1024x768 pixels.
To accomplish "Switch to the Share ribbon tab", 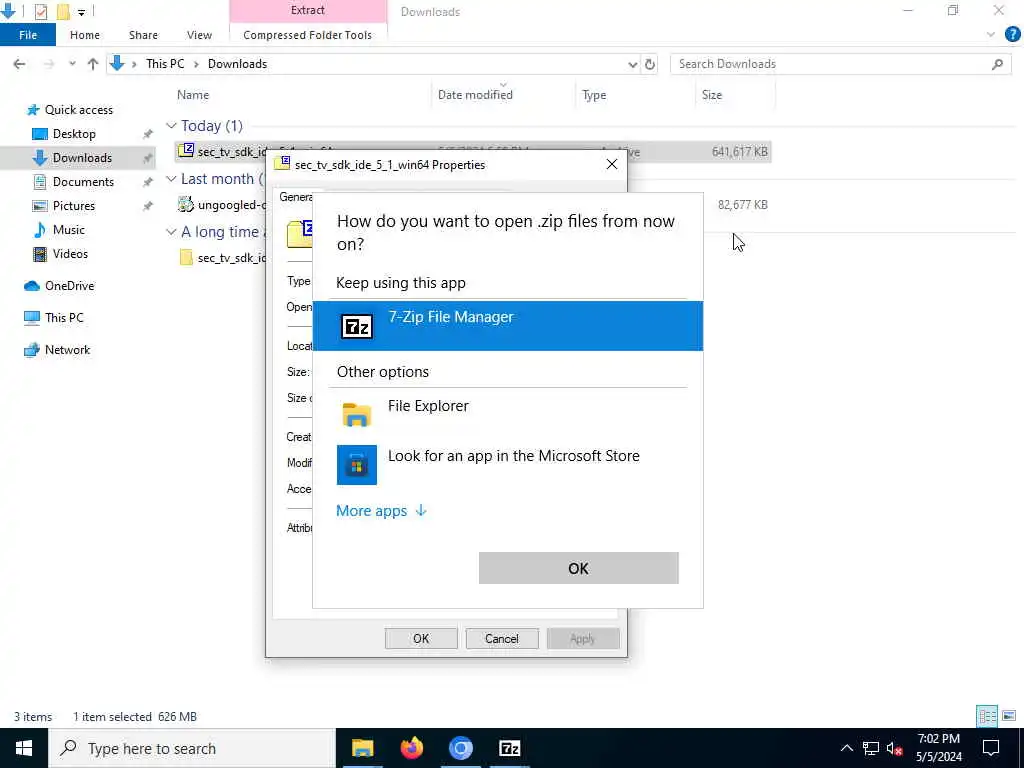I will point(143,35).
